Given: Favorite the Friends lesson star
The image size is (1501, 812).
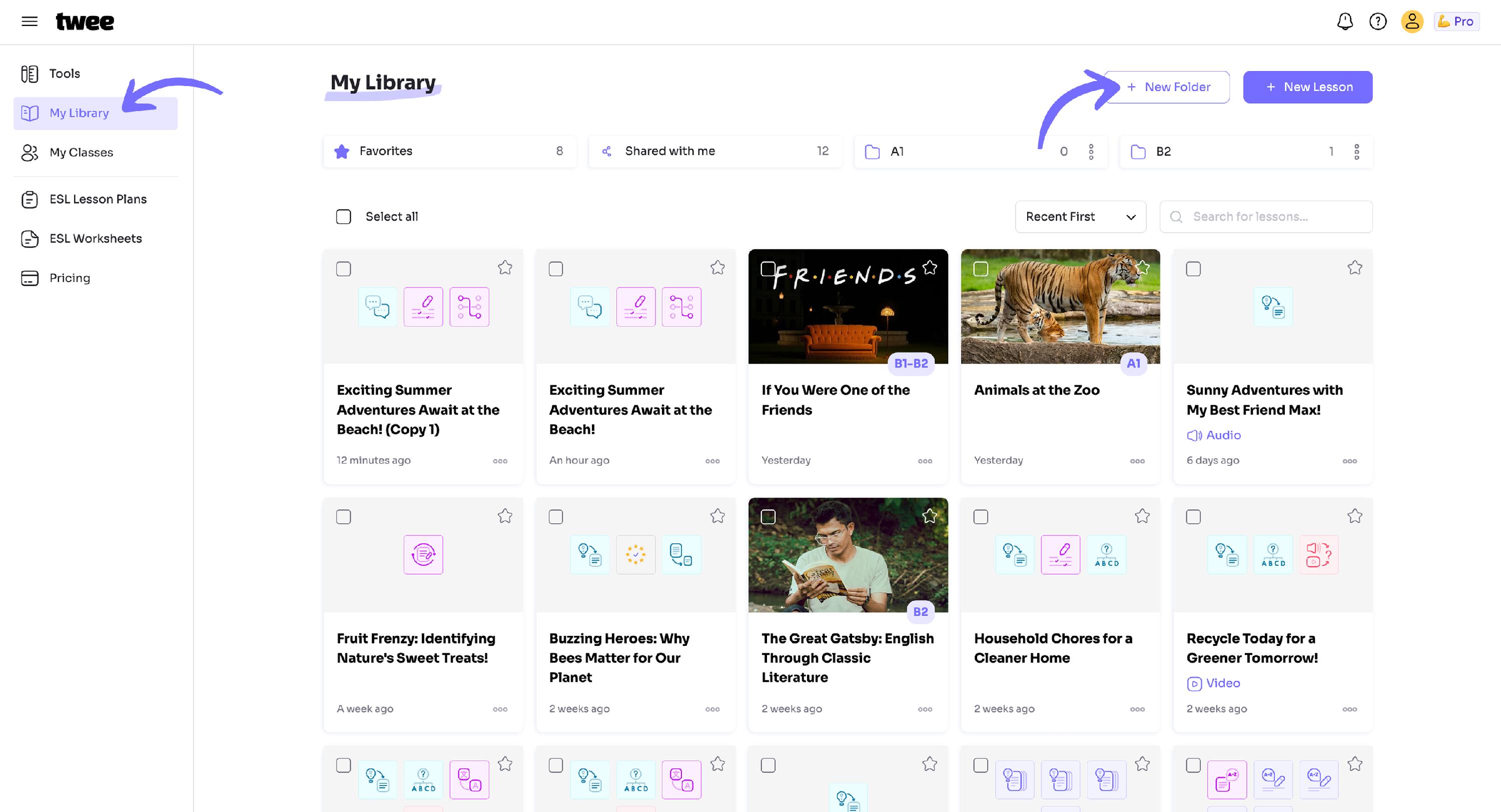Looking at the screenshot, I should pos(930,268).
